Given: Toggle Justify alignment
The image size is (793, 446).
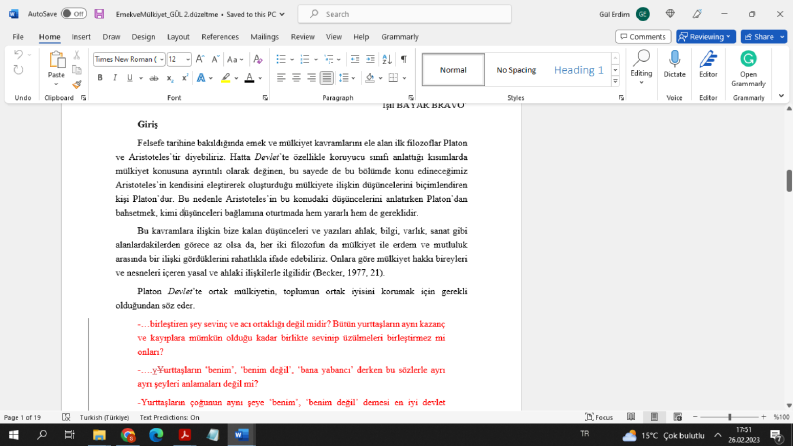Looking at the screenshot, I should pos(327,78).
